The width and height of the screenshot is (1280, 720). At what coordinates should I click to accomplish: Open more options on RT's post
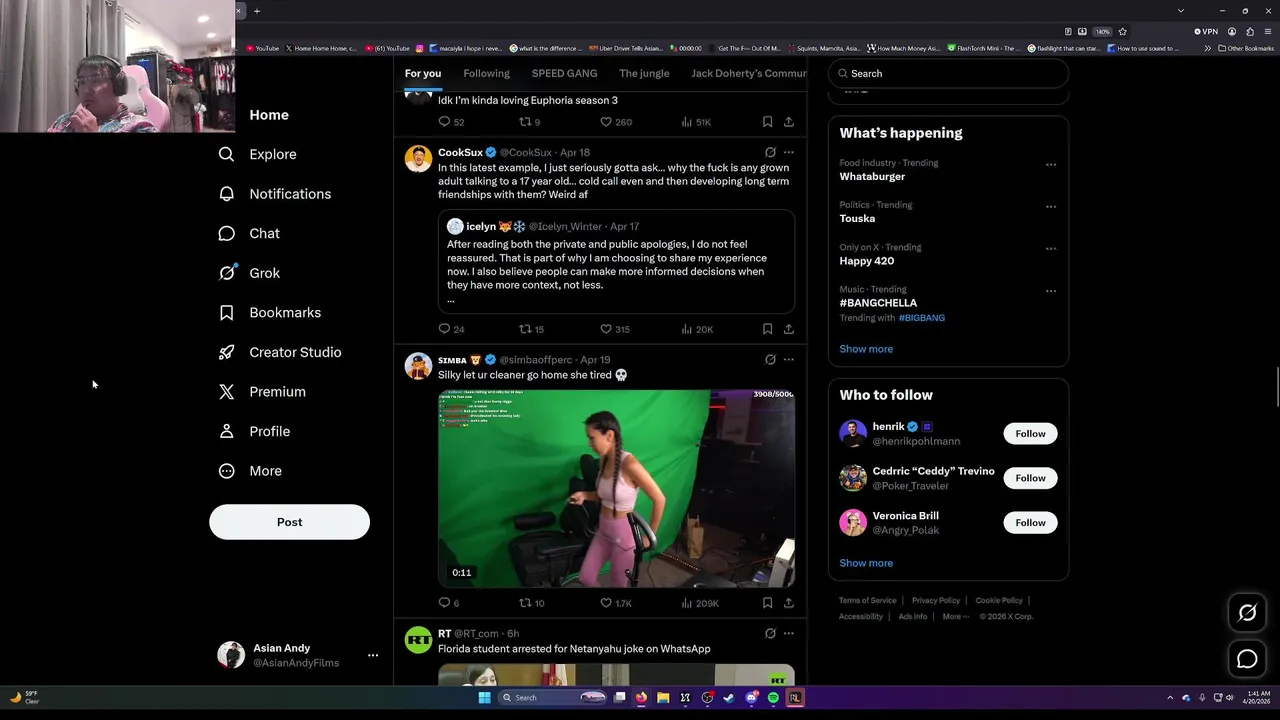789,633
